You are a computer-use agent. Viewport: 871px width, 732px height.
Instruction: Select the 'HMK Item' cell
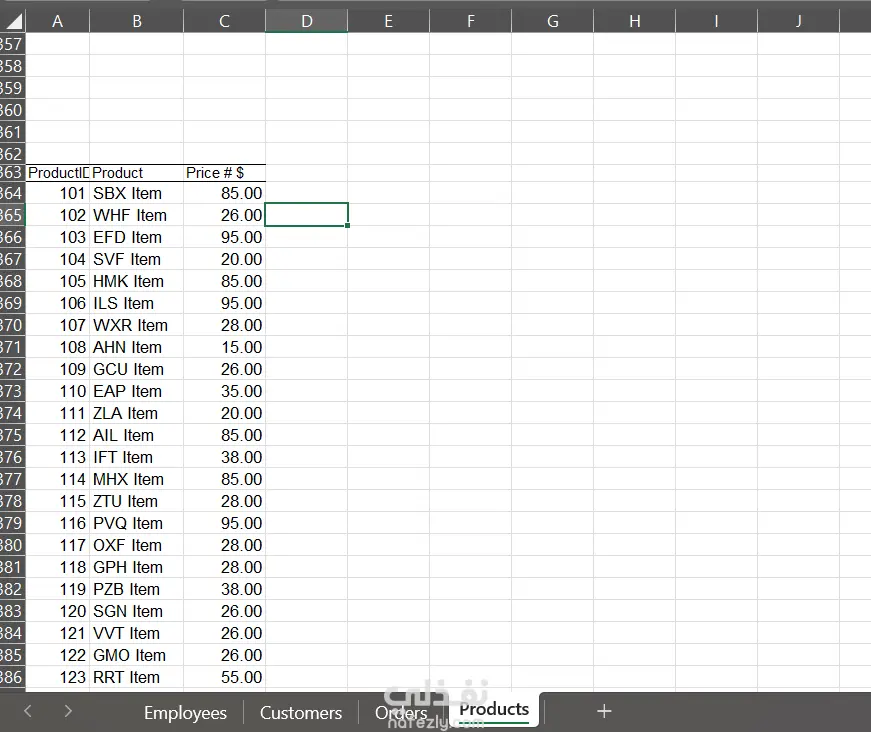137,281
